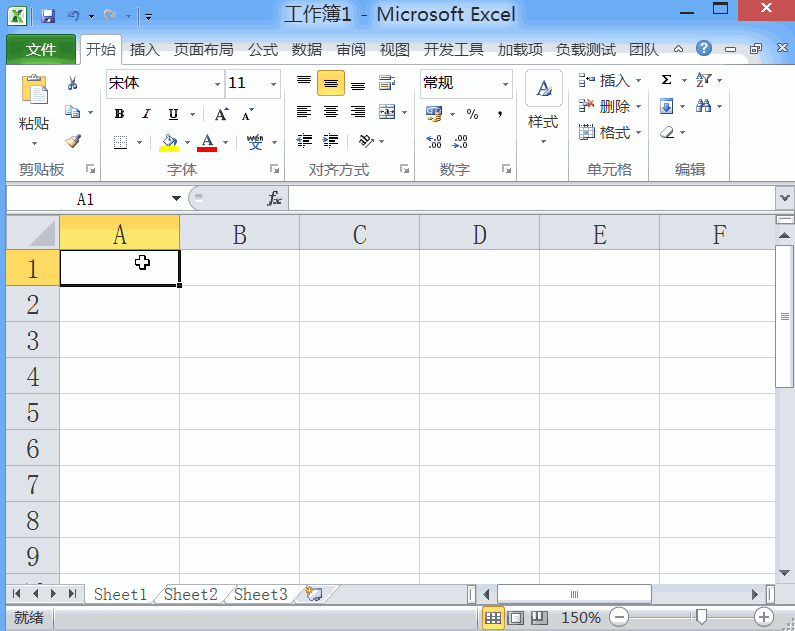
Task: Click the text orientation icon
Action: point(366,140)
